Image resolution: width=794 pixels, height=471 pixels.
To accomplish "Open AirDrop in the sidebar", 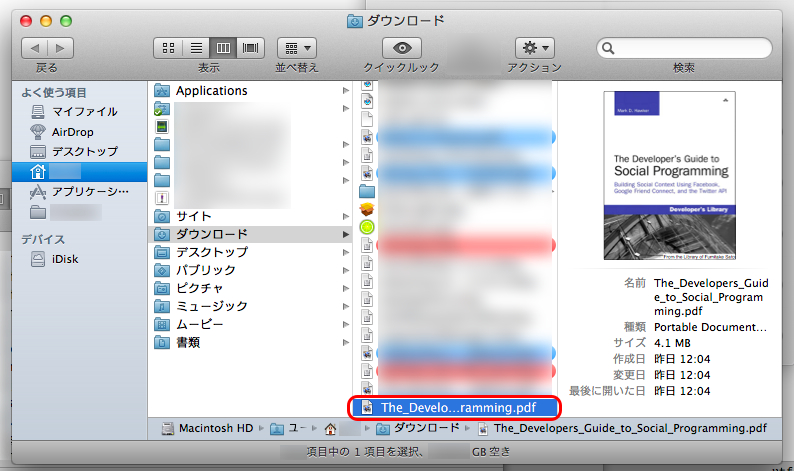I will (72, 131).
